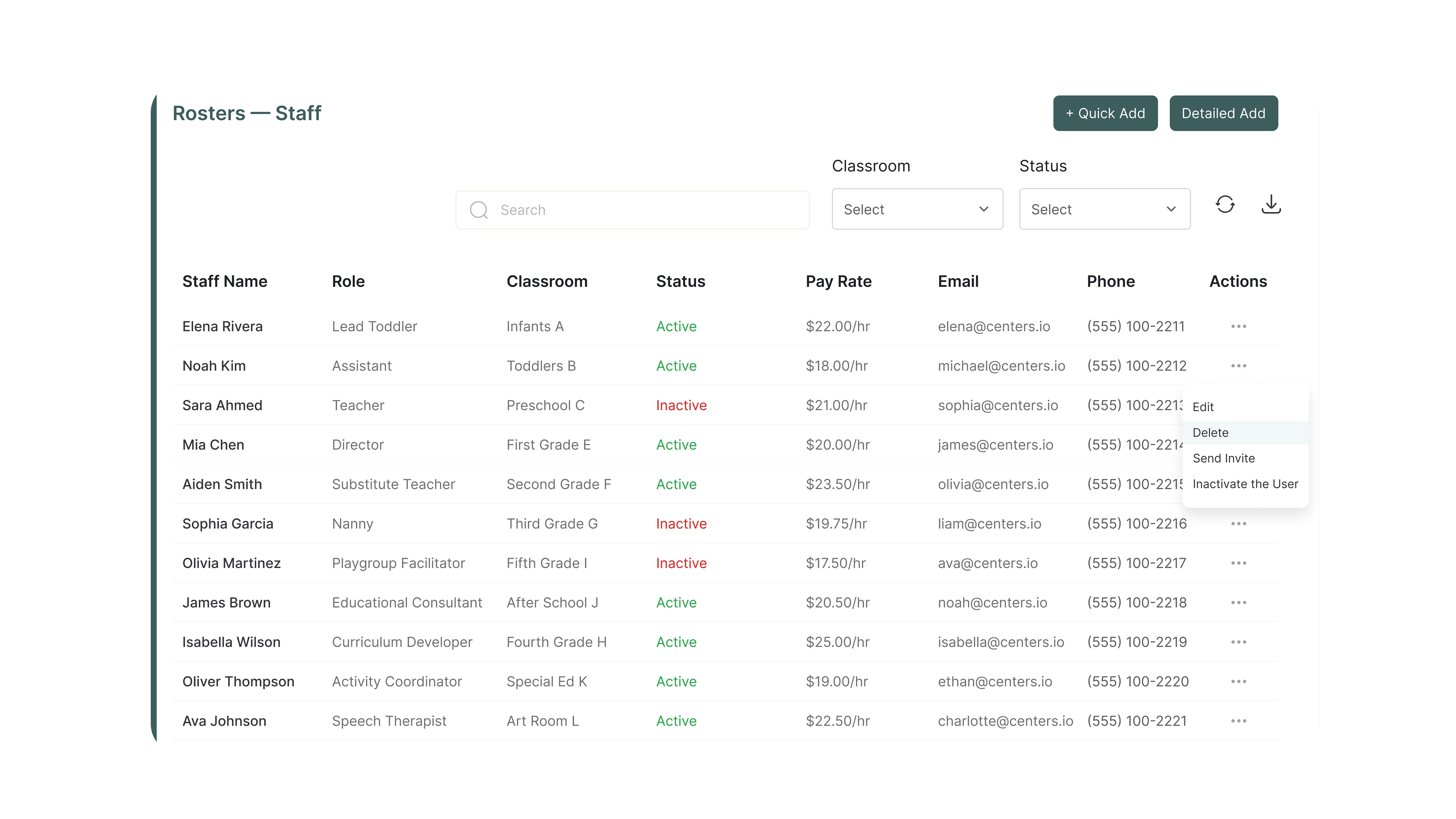Click staff name Isabella Wilson
This screenshot has width=1456, height=819.
pos(231,643)
